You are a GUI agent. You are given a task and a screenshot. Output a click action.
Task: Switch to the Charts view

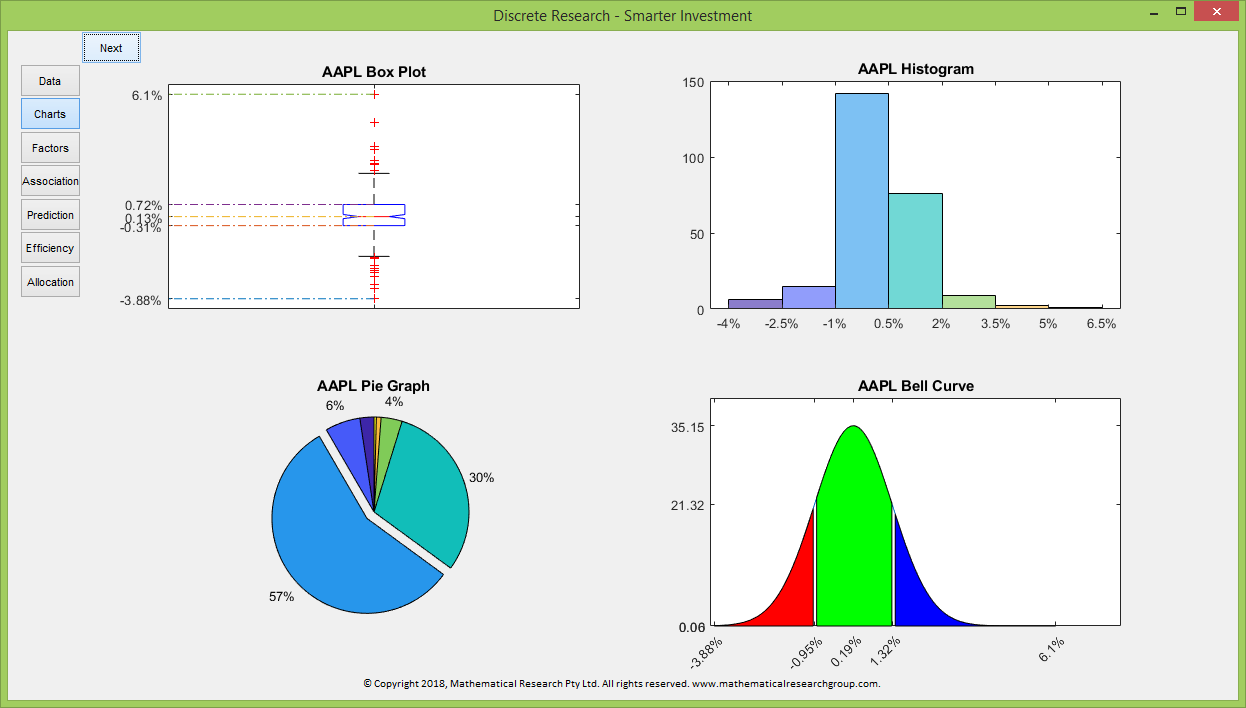click(50, 114)
